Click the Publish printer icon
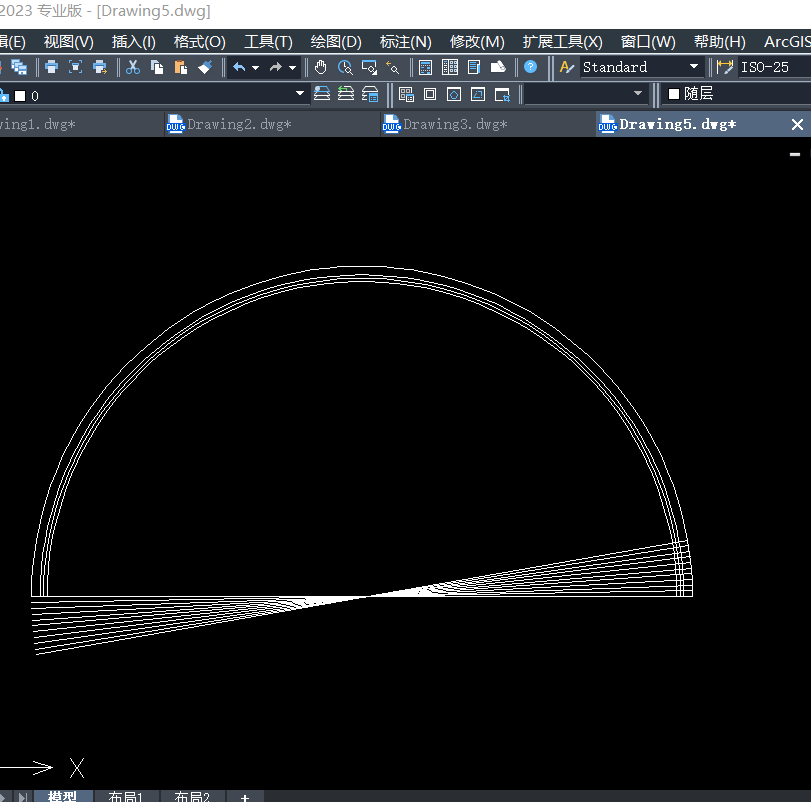The height and width of the screenshot is (802, 811). 100,67
